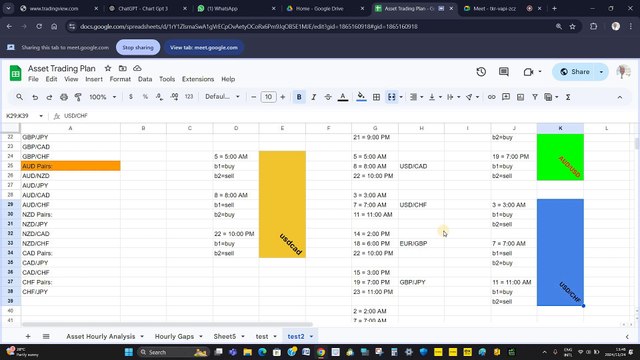640x360 pixels.
Task: Open the Insert menu
Action: tap(94, 79)
